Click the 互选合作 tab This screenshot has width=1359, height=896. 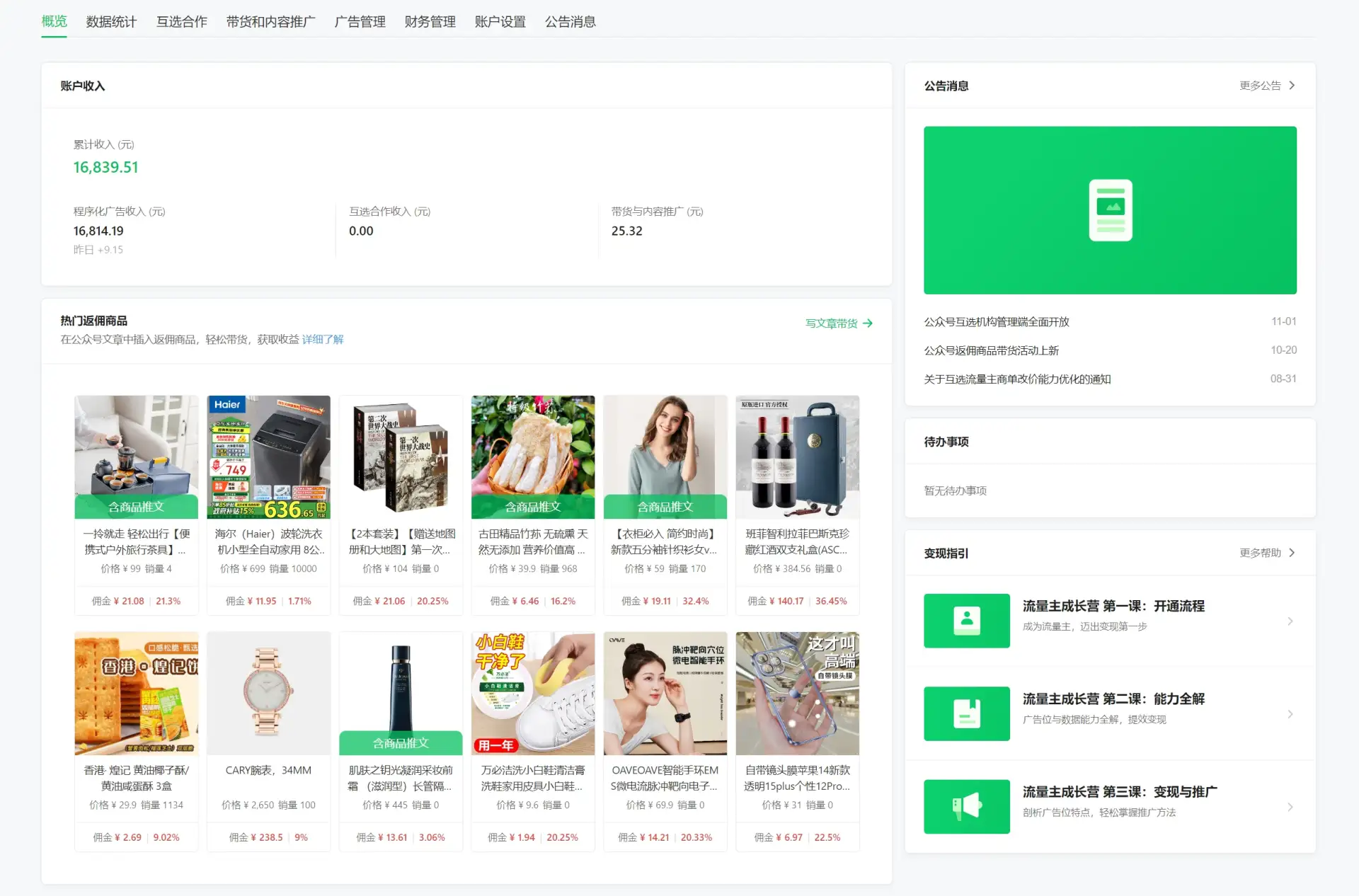point(181,22)
